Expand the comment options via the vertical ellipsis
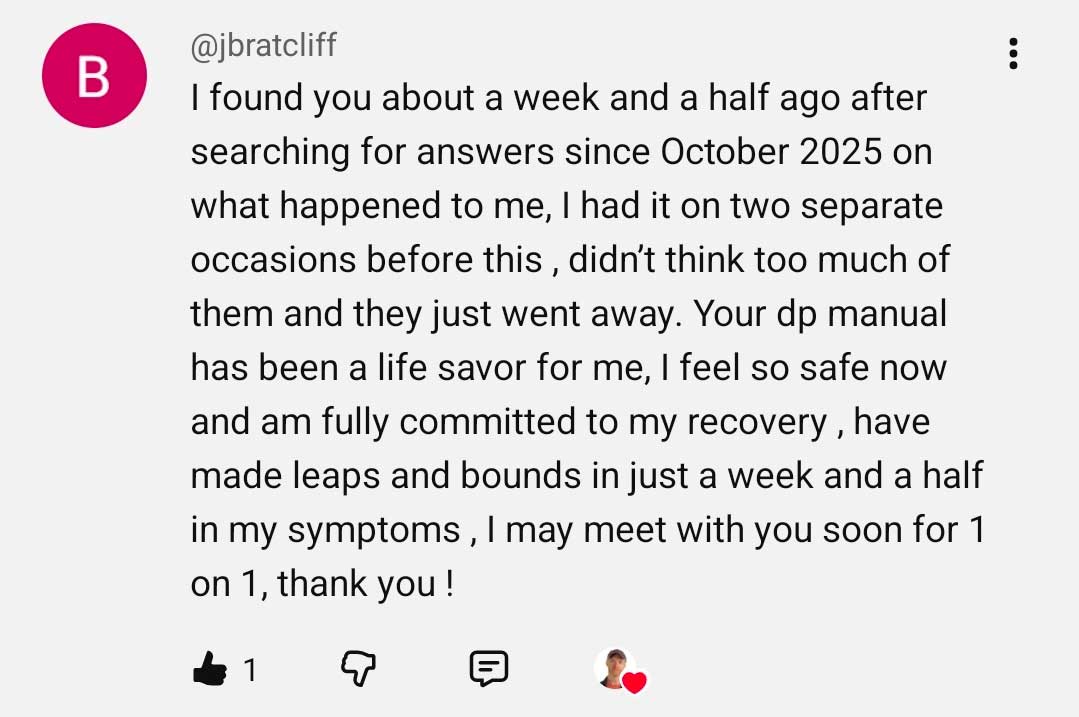Viewport: 1079px width, 717px height. (x=1013, y=54)
